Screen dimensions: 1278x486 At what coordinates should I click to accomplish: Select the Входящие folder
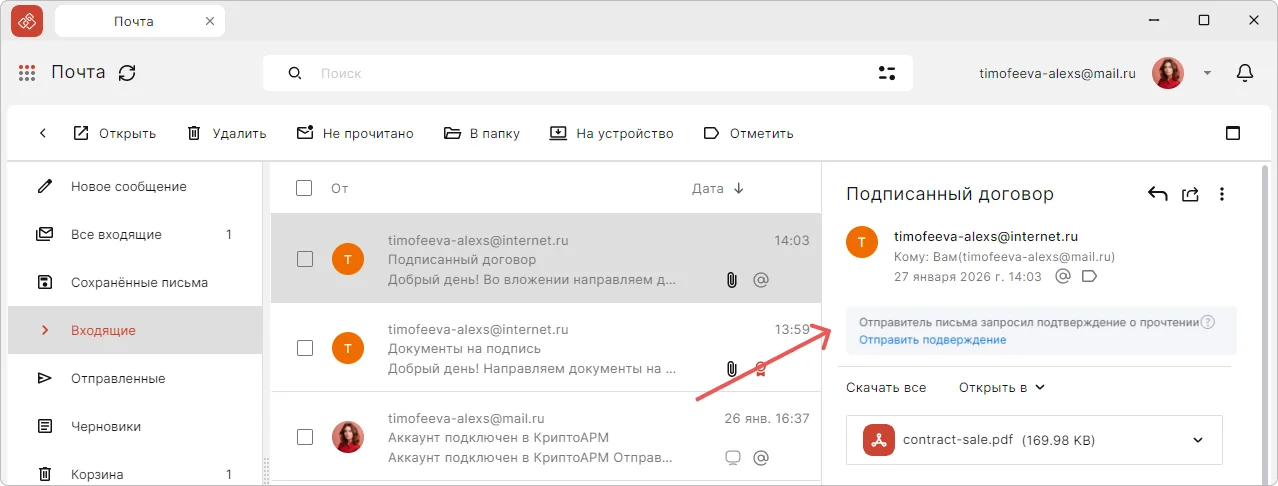pyautogui.click(x=135, y=331)
